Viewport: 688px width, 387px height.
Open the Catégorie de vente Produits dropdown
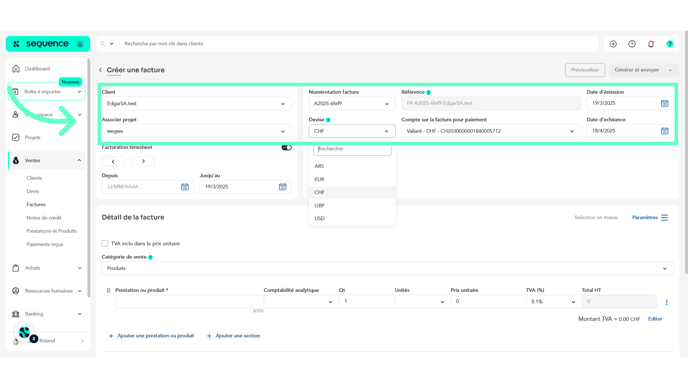[x=387, y=268]
